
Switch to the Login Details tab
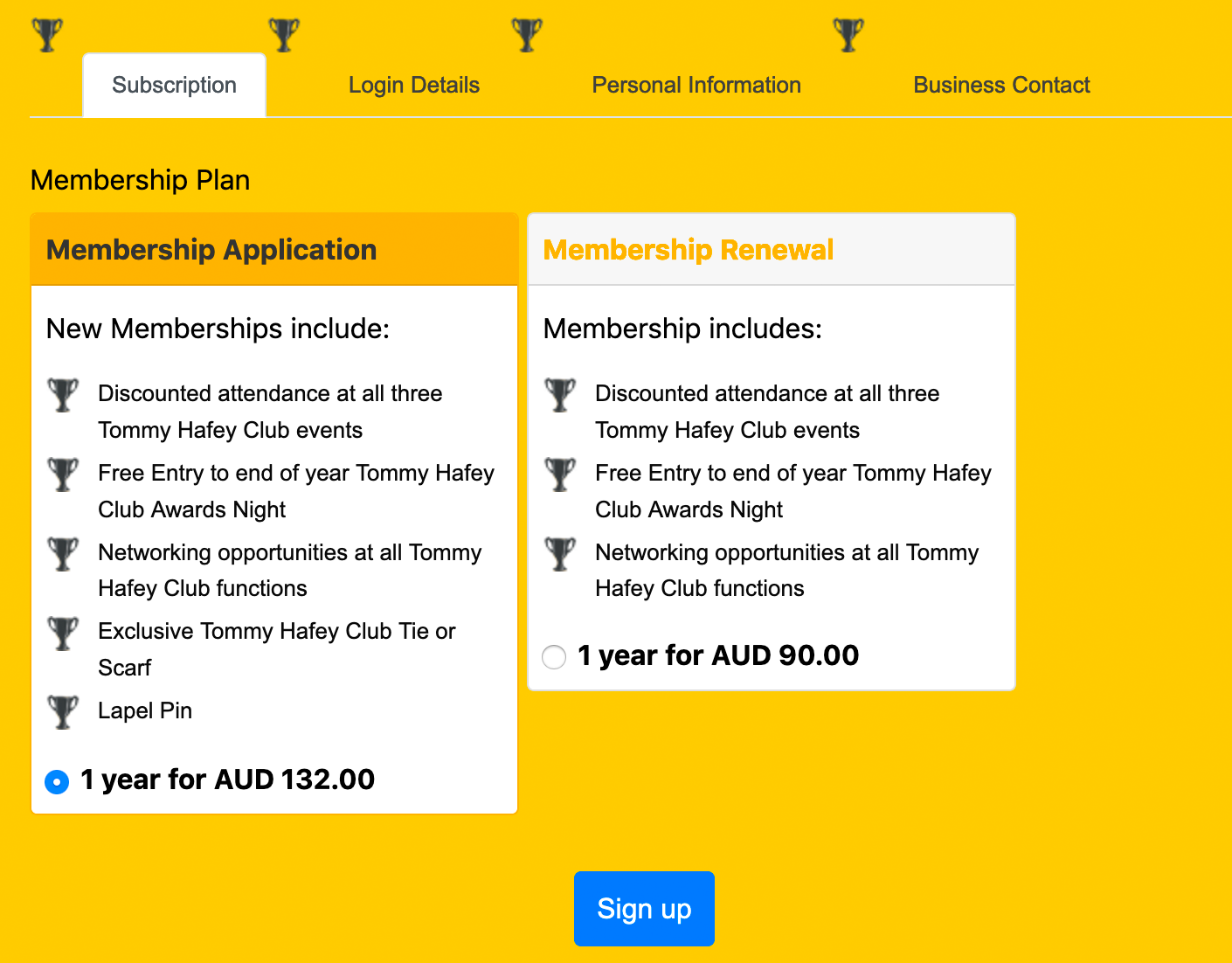(x=414, y=85)
